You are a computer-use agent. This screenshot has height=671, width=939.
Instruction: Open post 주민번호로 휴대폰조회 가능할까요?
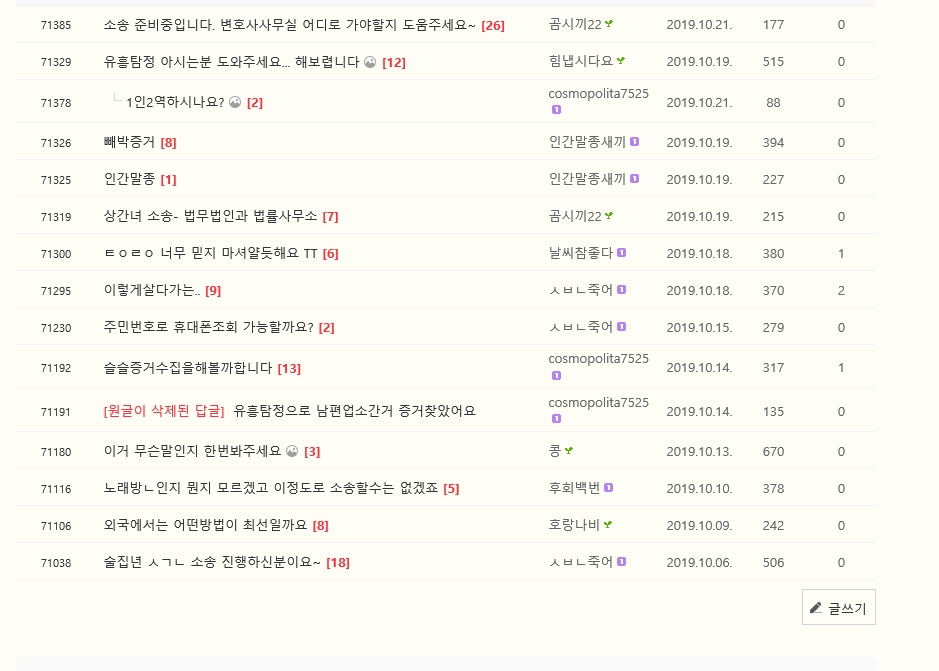(208, 327)
